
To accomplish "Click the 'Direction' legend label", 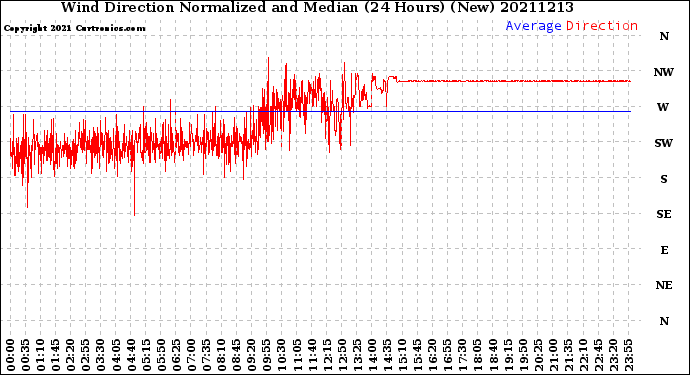I will tap(602, 26).
